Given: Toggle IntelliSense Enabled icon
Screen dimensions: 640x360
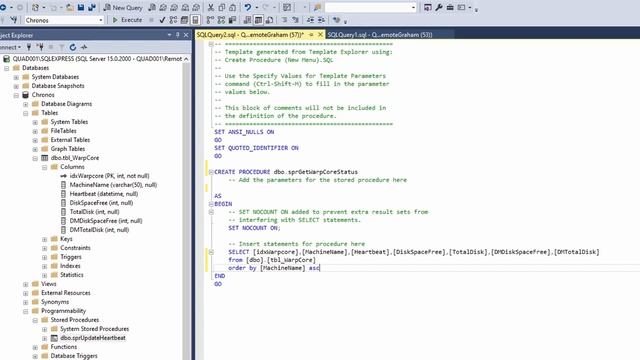Looking at the screenshot, I should 196,20.
